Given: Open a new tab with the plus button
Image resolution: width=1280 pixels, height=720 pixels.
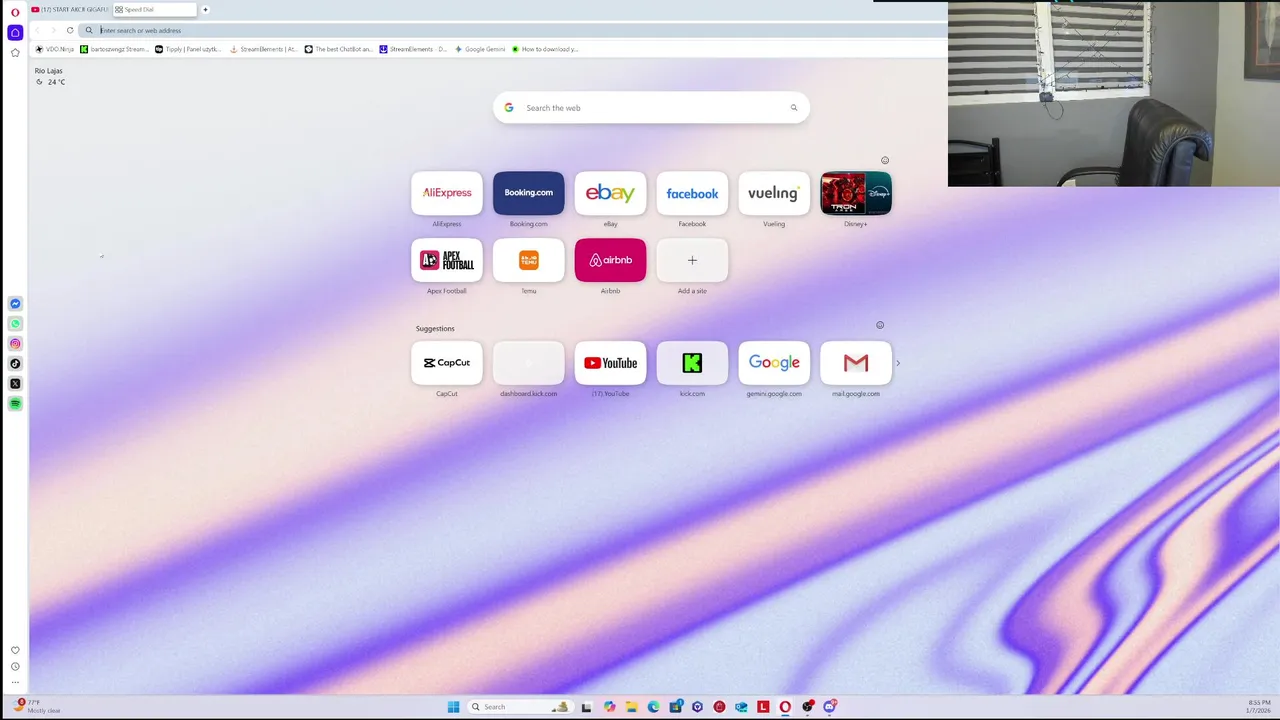Looking at the screenshot, I should point(205,10).
